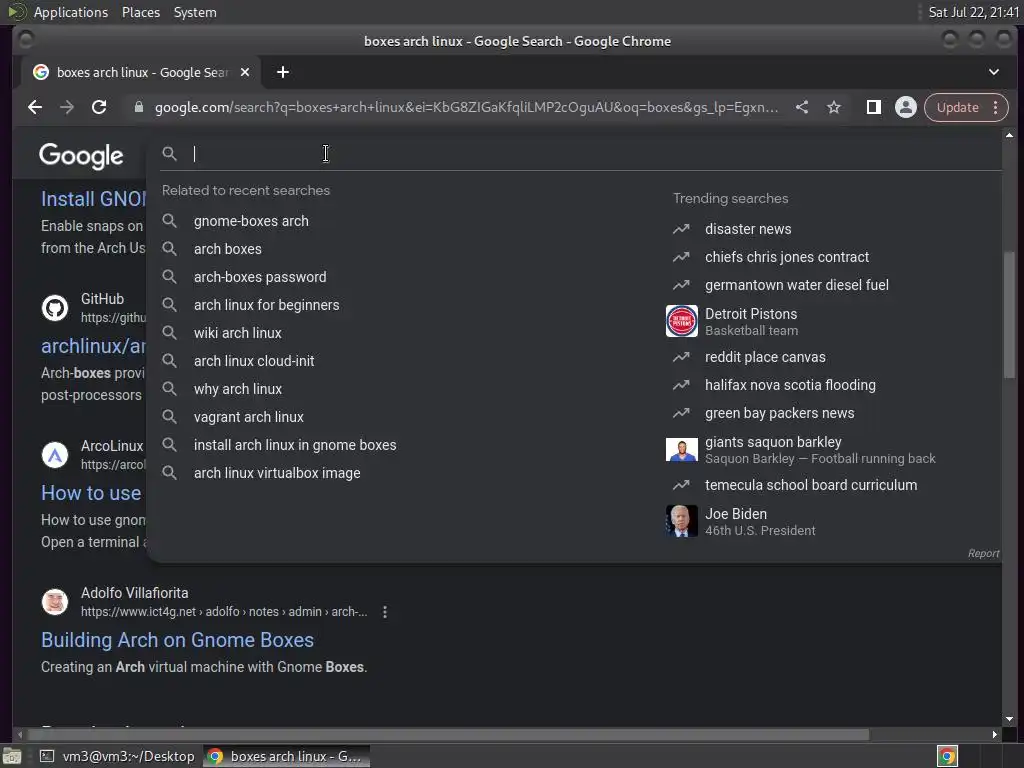Select the 'boxes arch linux' browser tab
This screenshot has width=1024, height=768.
pos(140,72)
